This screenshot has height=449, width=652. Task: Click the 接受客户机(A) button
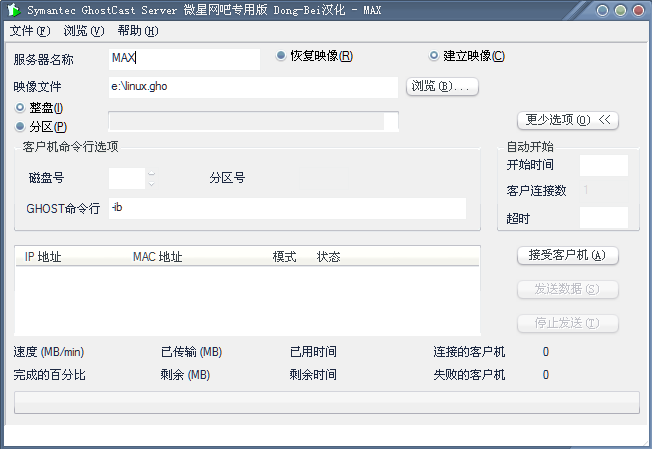pyautogui.click(x=568, y=255)
